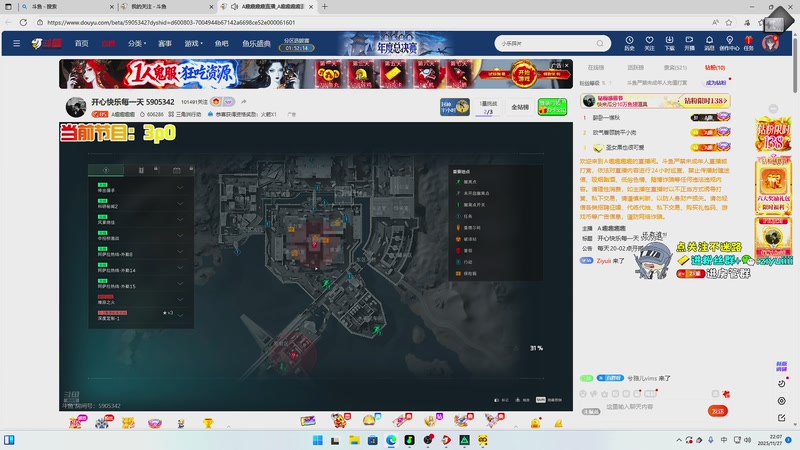Click the streamer's round avatar
This screenshot has width=800, height=450.
click(x=76, y=107)
